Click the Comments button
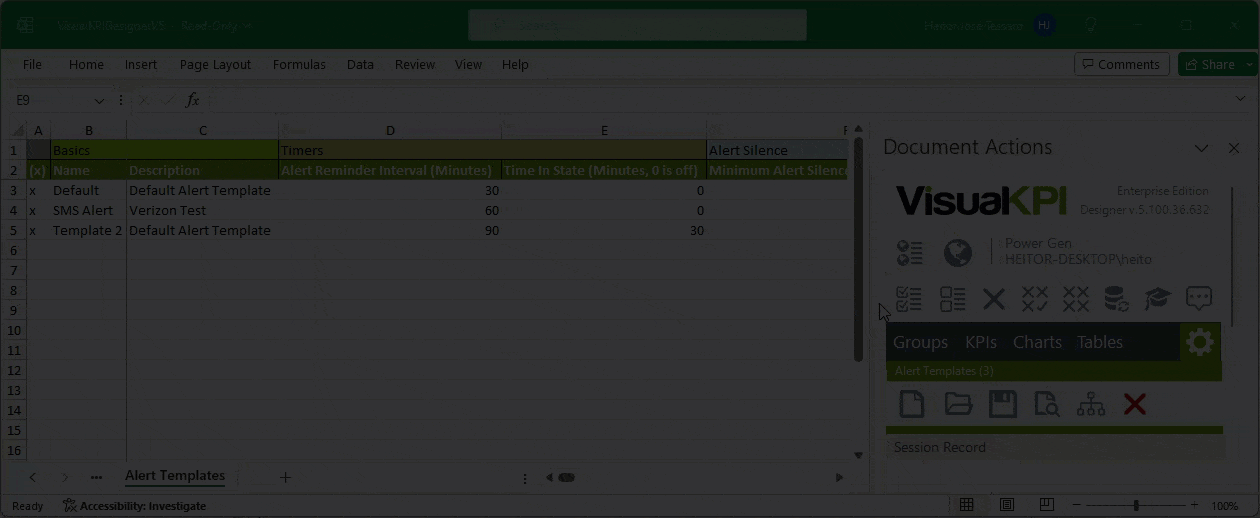 point(1120,64)
